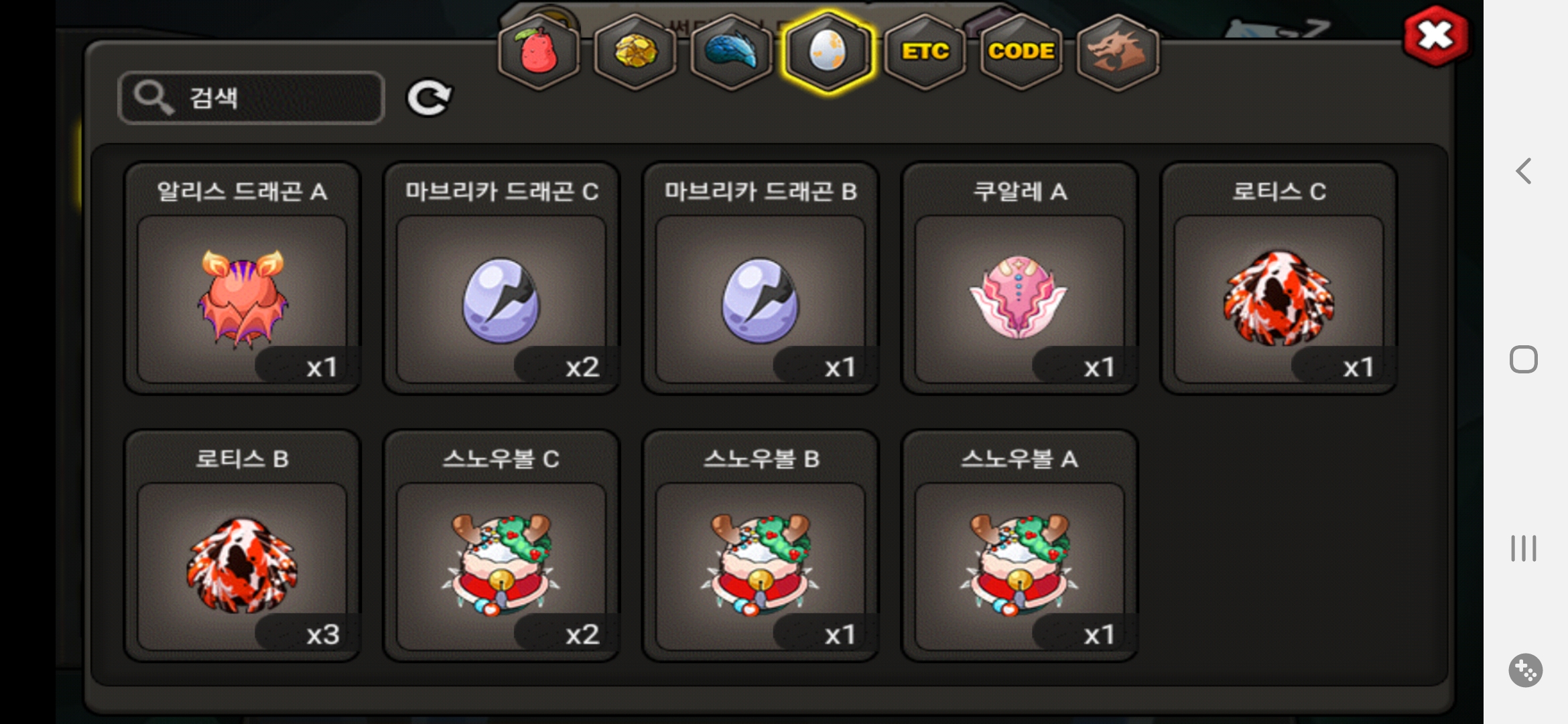Switch to the CODE tab
This screenshot has height=724, width=1568.
(1021, 52)
